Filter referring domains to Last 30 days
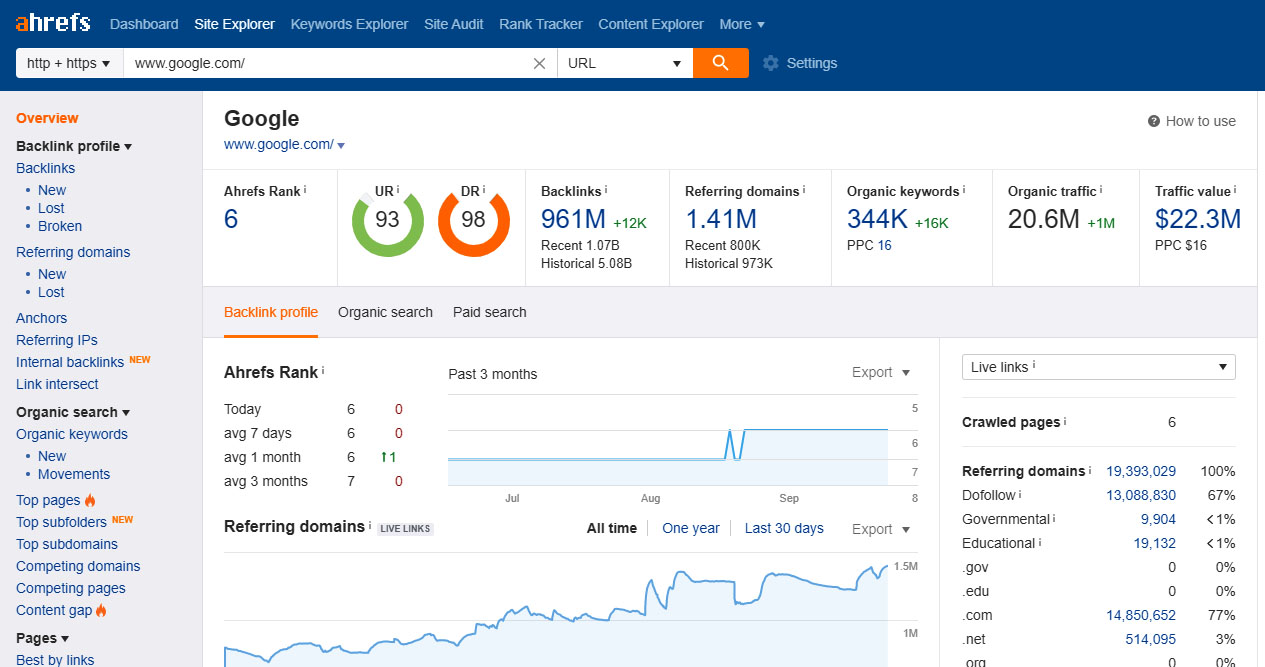1265x667 pixels. click(784, 528)
